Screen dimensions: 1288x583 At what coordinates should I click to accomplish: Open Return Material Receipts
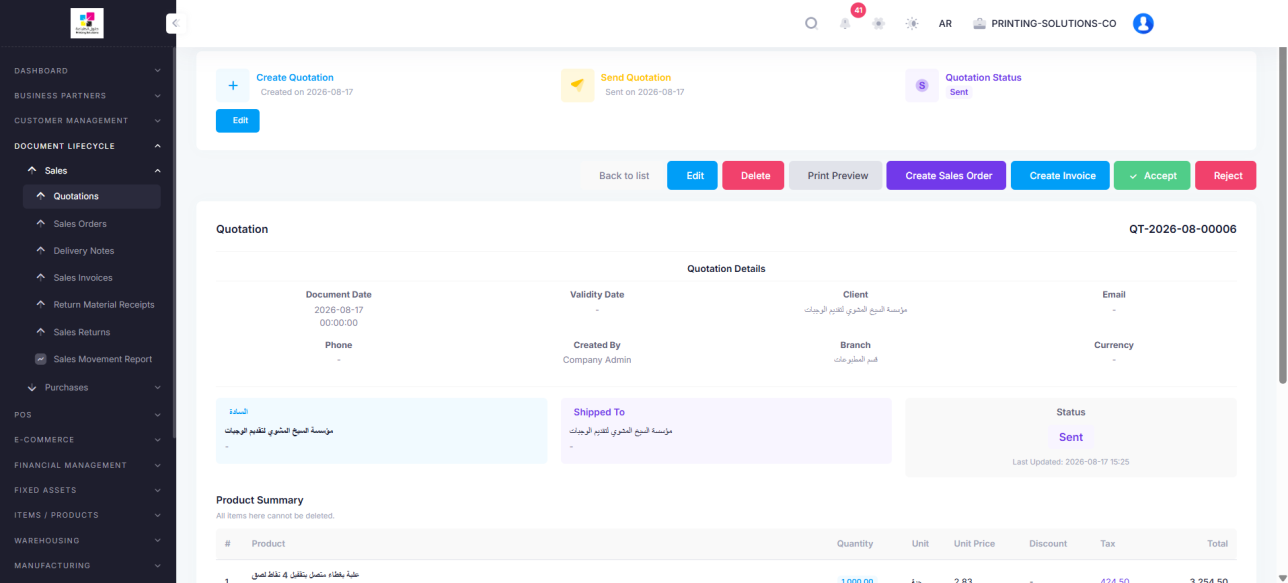point(91,304)
